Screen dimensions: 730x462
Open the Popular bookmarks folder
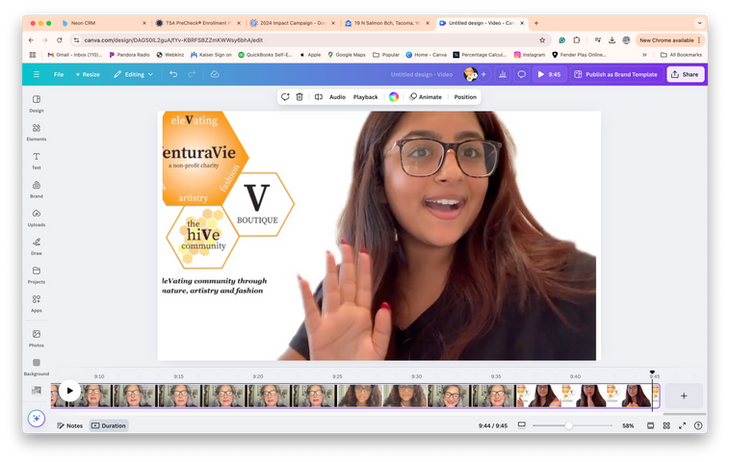pyautogui.click(x=386, y=54)
